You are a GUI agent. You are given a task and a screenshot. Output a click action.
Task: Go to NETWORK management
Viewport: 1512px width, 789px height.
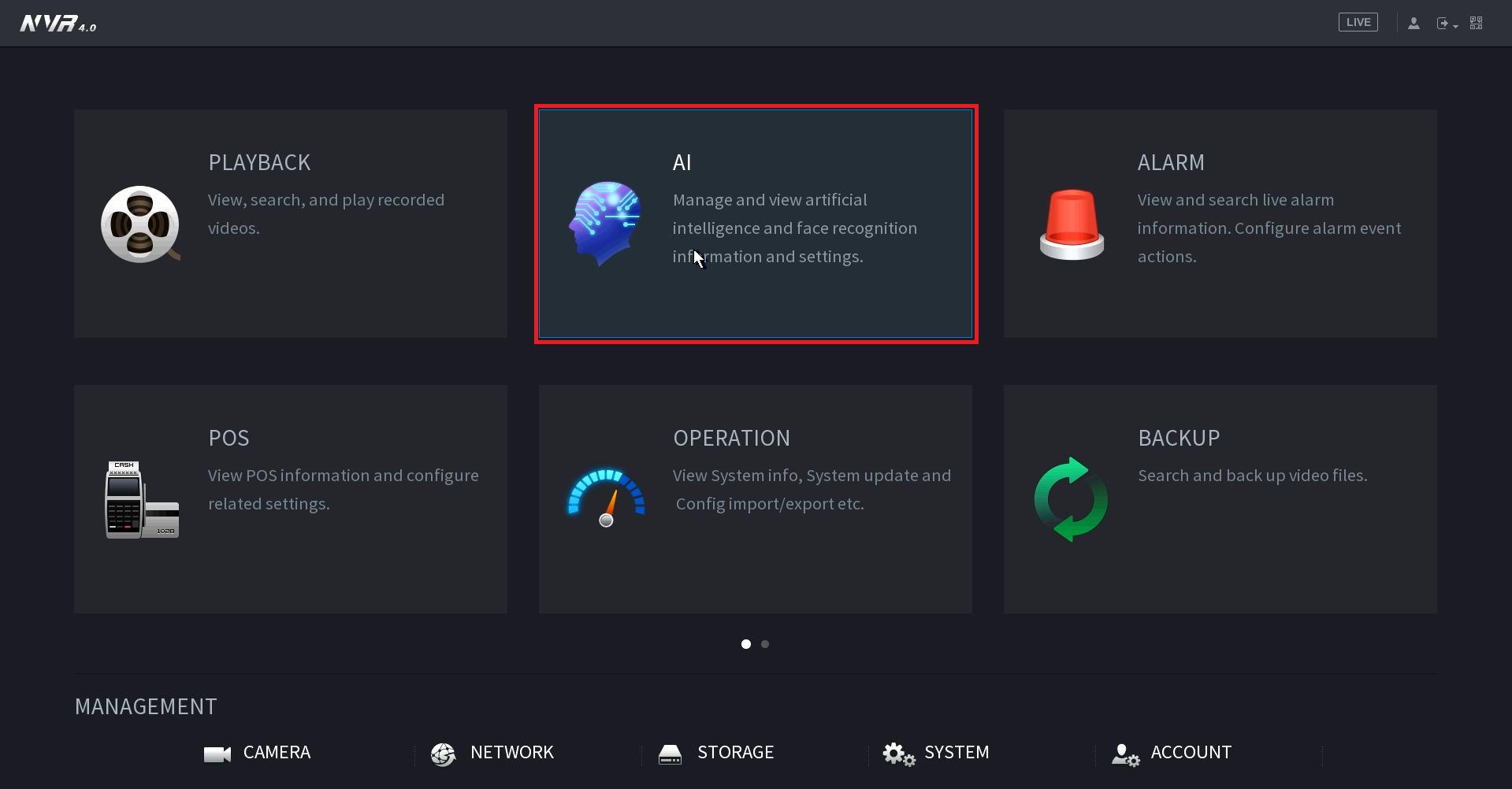(x=512, y=752)
